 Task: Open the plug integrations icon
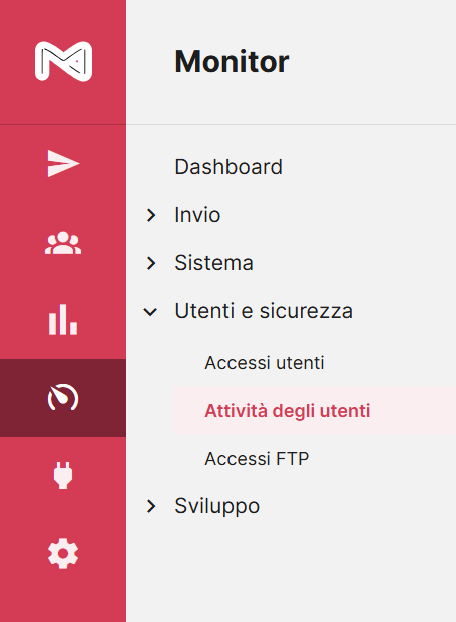click(x=63, y=475)
